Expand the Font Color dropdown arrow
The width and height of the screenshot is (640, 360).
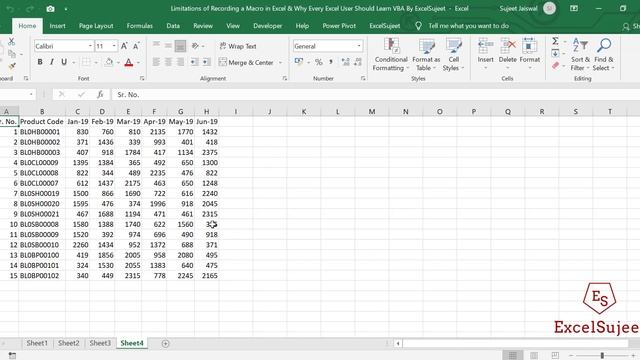click(x=138, y=62)
